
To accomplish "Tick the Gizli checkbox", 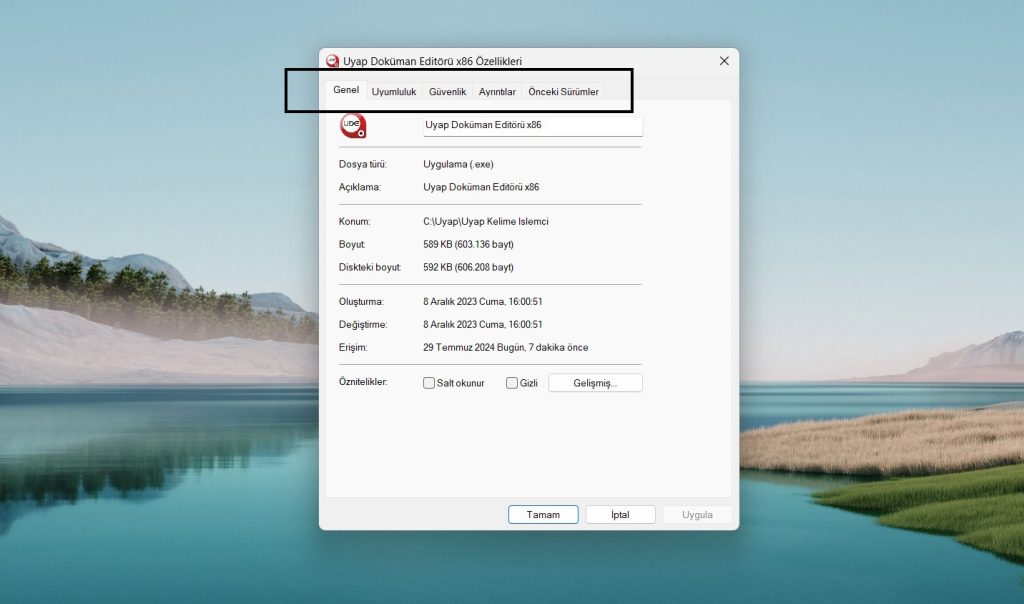I will coord(512,383).
